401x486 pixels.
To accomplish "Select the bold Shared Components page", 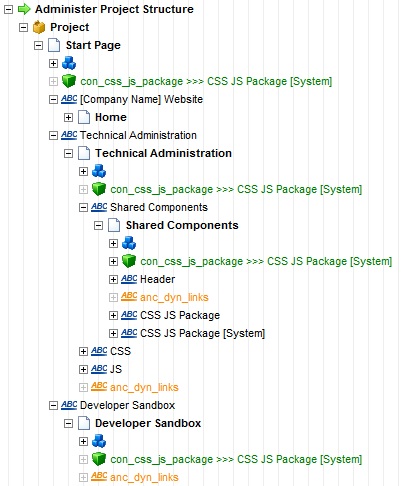I will click(x=182, y=225).
